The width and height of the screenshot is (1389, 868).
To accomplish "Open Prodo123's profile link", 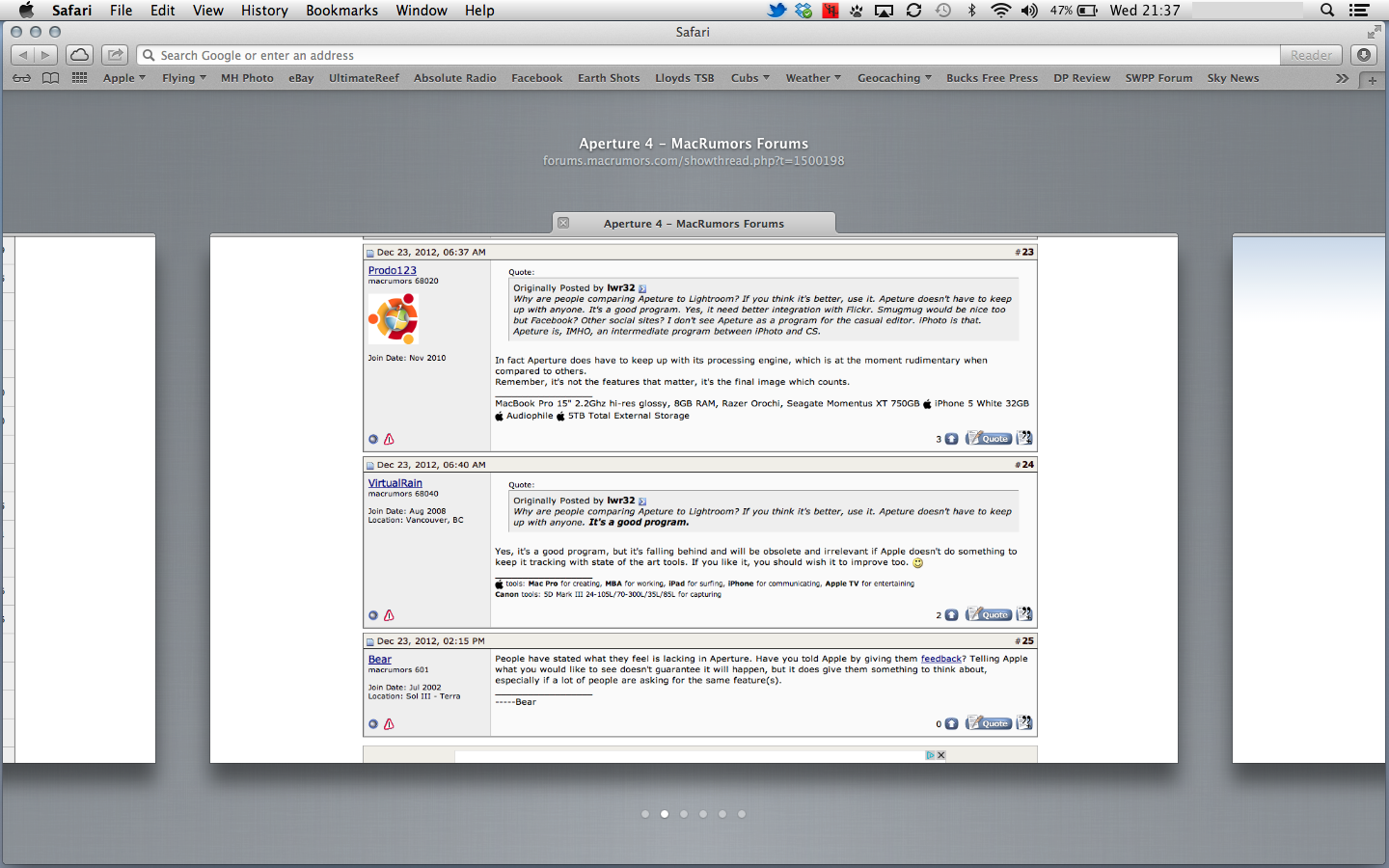I will (393, 270).
